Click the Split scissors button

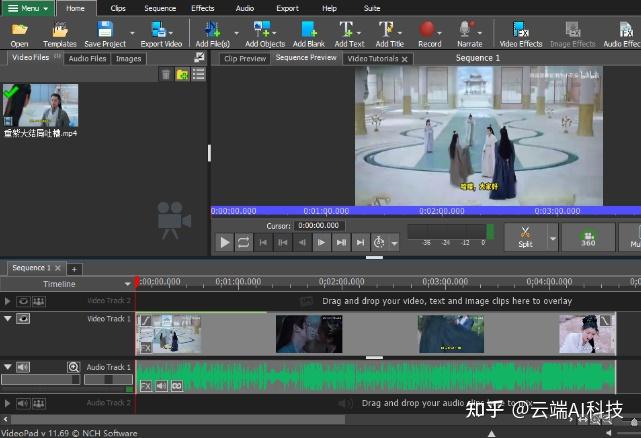525,237
